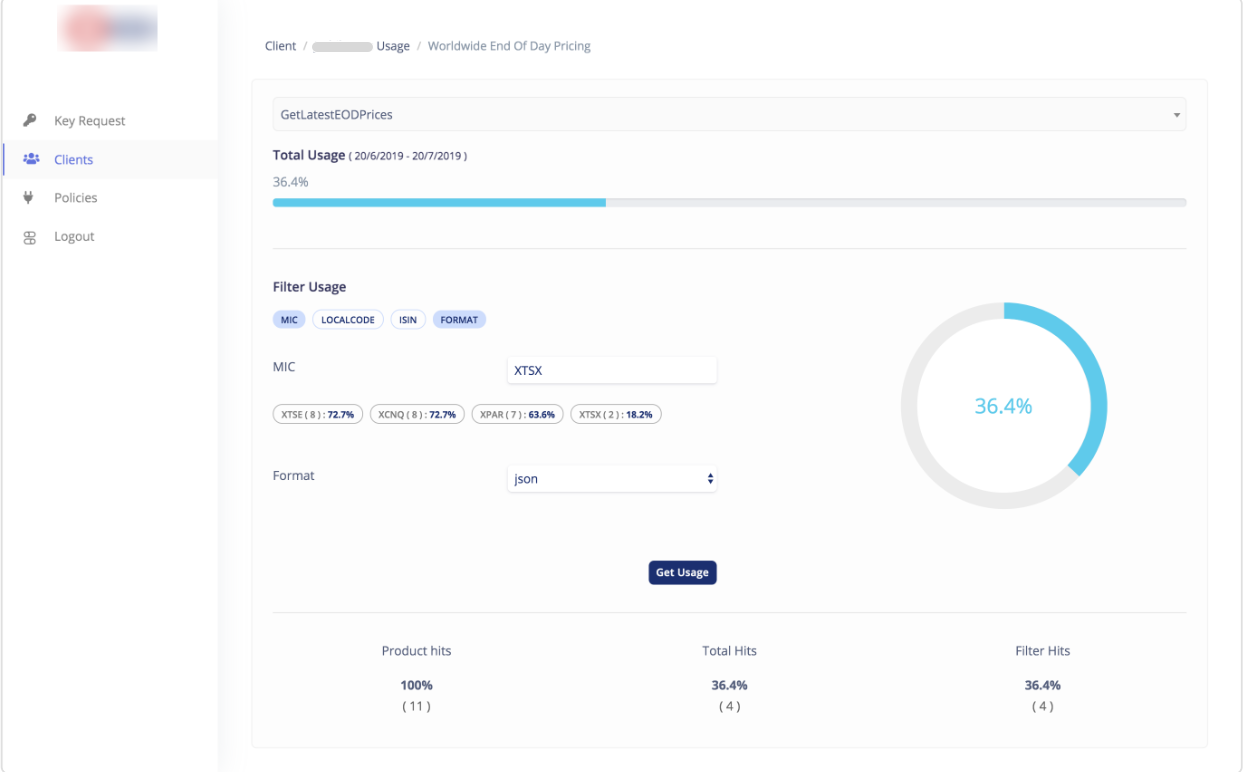Go to Policies in sidebar
Screen dimensions: 1244x772
(75, 198)
